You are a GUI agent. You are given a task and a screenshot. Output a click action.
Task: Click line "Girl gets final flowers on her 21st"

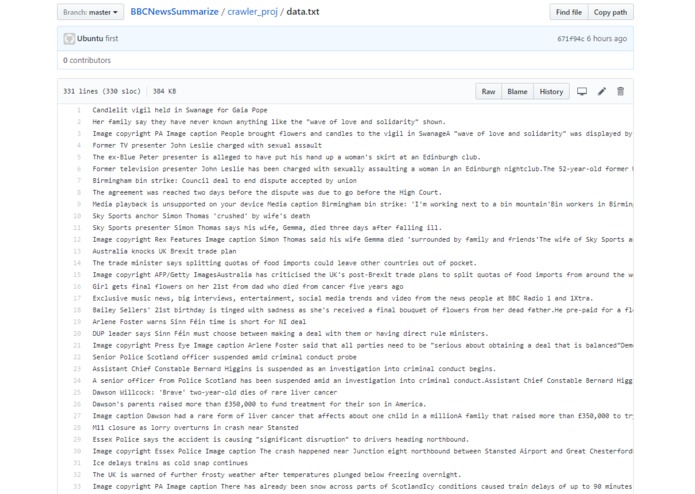[x=248, y=286]
